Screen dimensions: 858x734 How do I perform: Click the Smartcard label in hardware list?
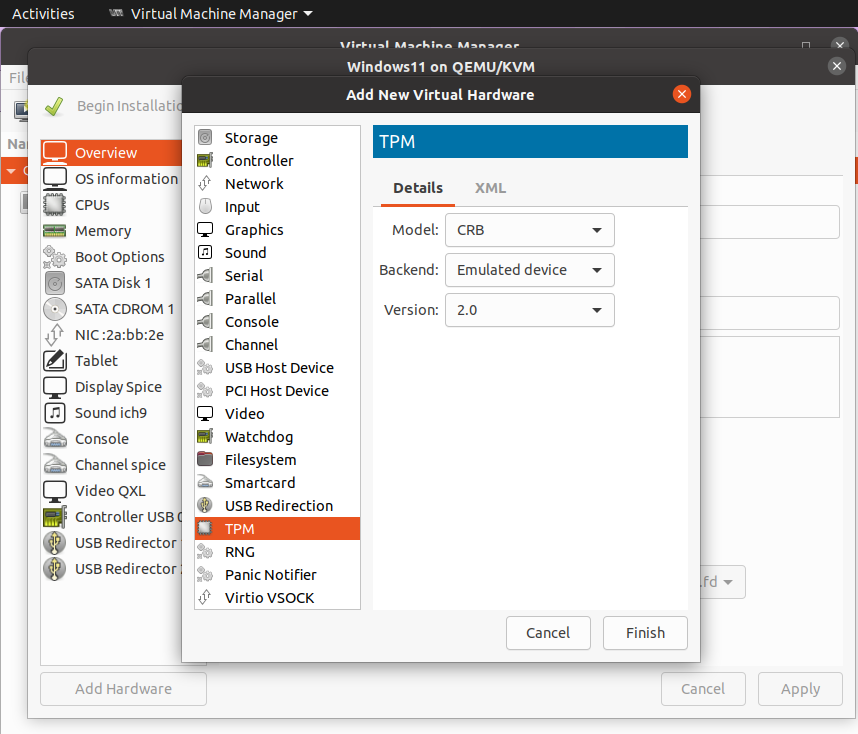[x=260, y=483]
